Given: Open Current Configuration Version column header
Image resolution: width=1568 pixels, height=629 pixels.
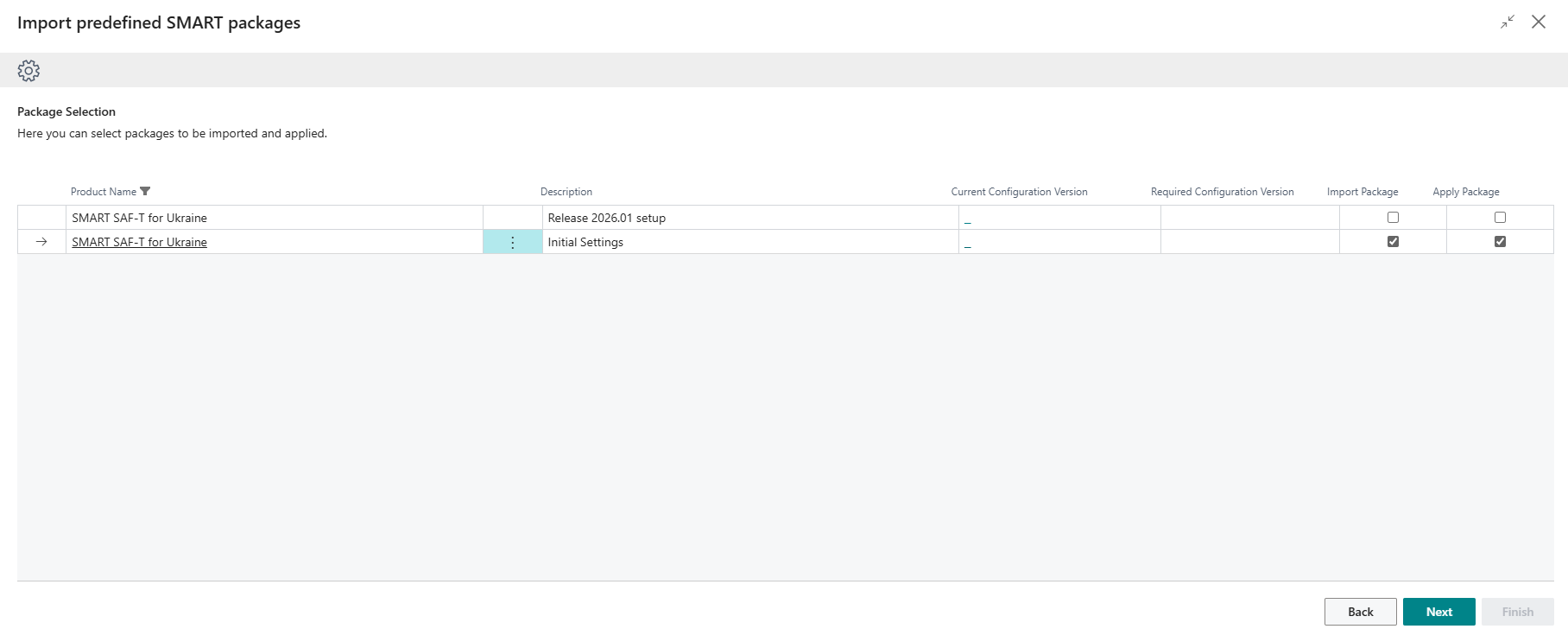Looking at the screenshot, I should 1019,192.
